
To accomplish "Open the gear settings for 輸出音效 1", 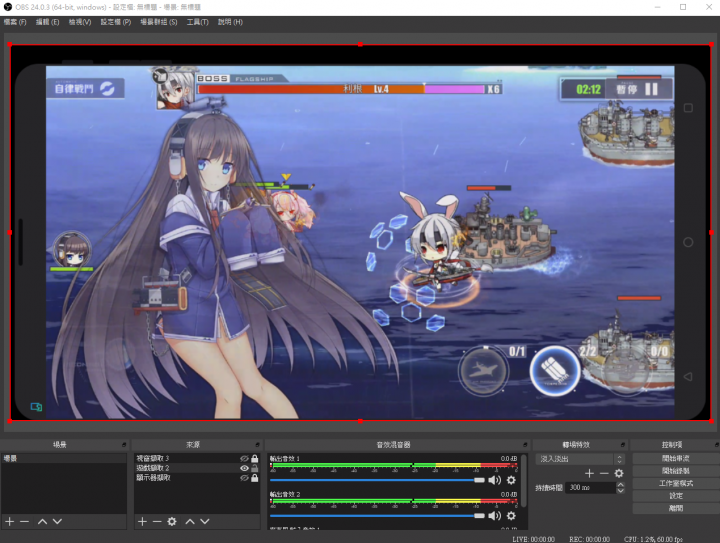I will [x=511, y=480].
